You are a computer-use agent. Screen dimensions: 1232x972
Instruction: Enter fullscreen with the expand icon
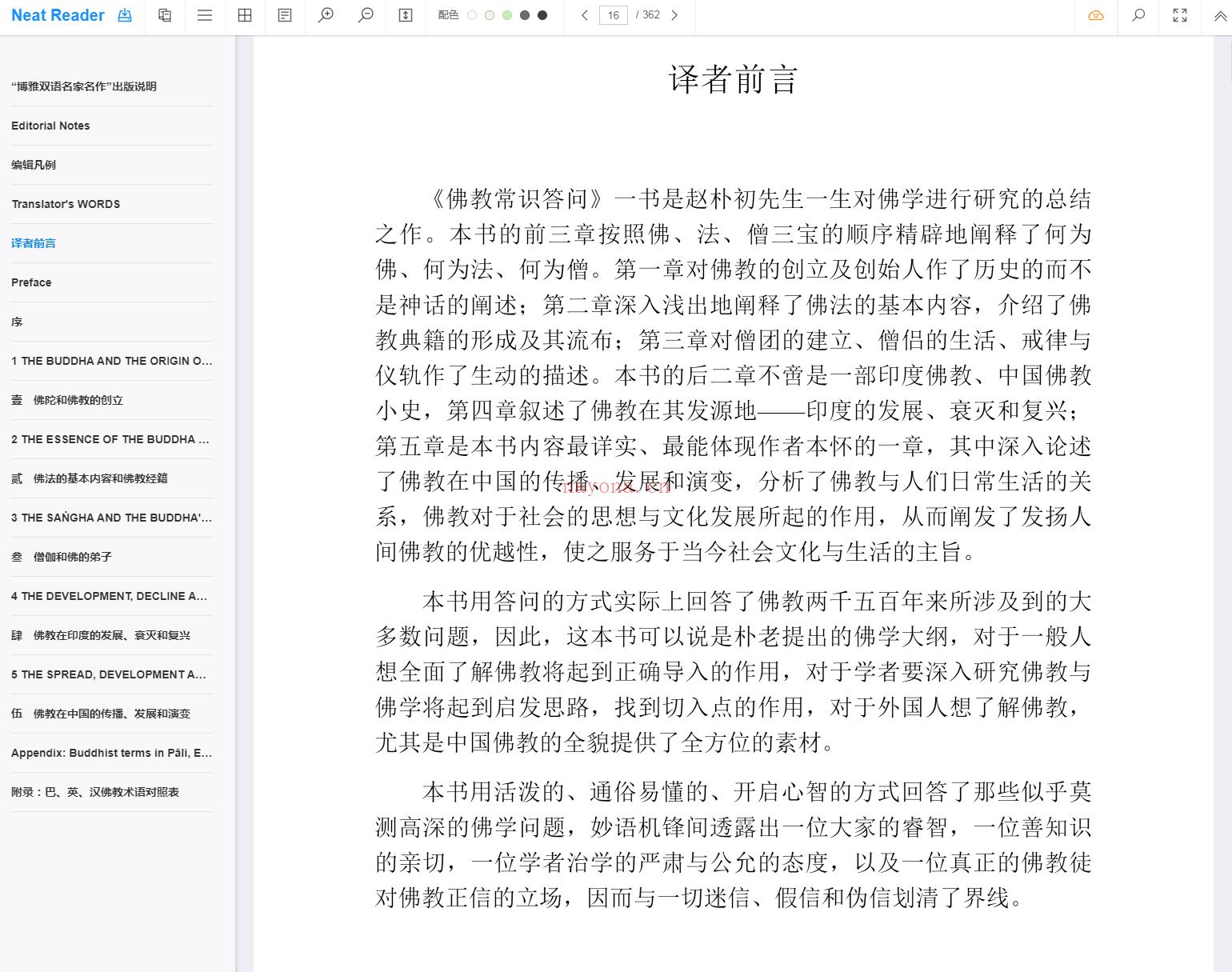[x=1180, y=15]
